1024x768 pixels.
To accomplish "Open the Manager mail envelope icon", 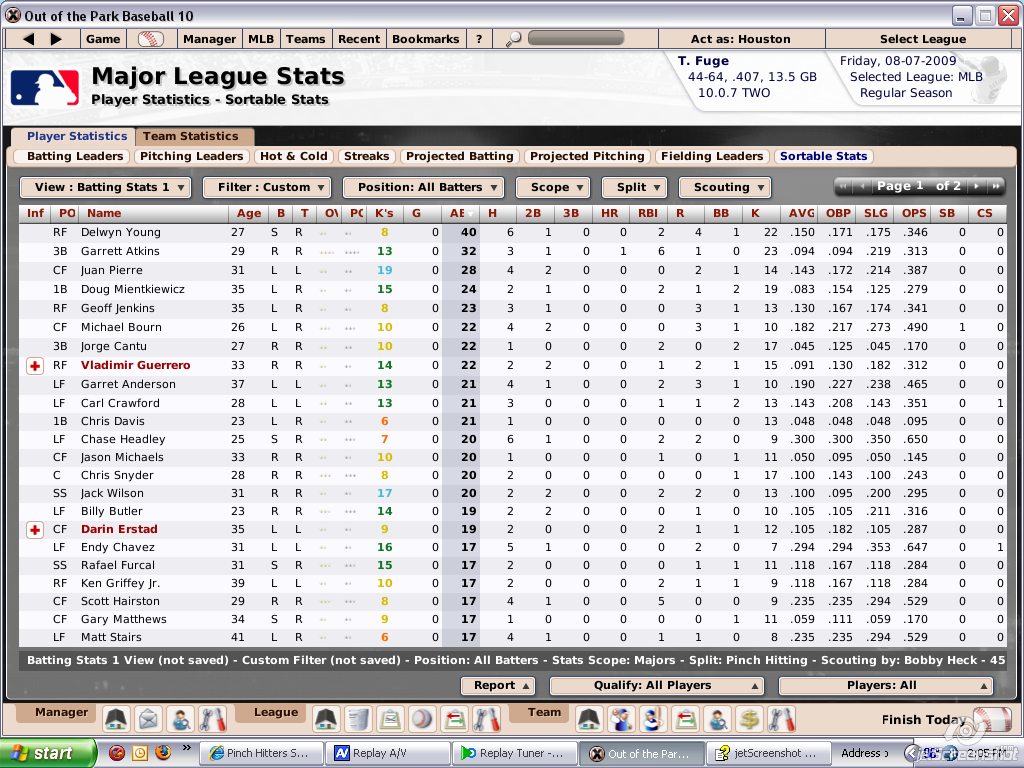I will coord(148,719).
